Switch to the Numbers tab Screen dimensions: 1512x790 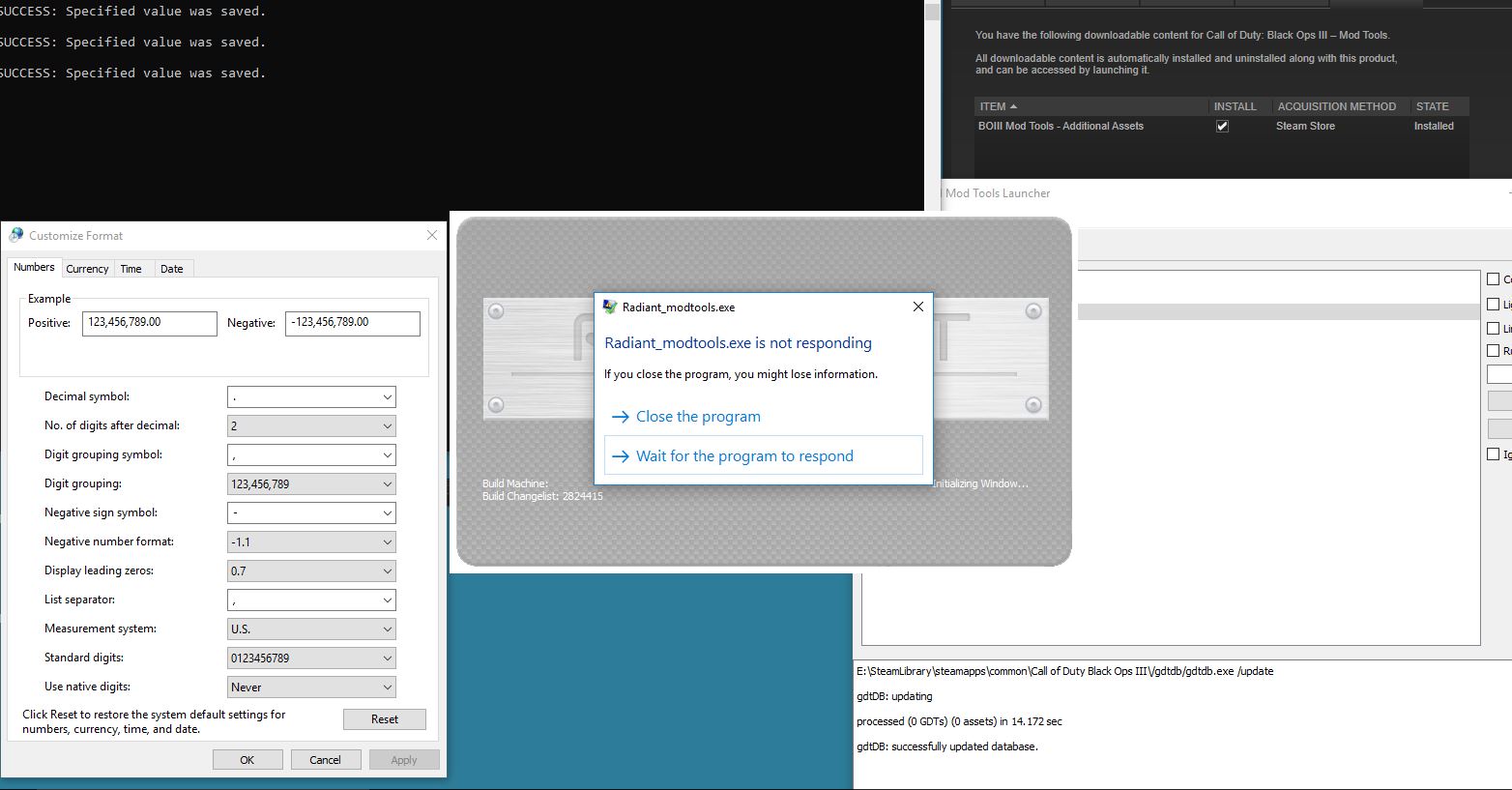pyautogui.click(x=34, y=267)
